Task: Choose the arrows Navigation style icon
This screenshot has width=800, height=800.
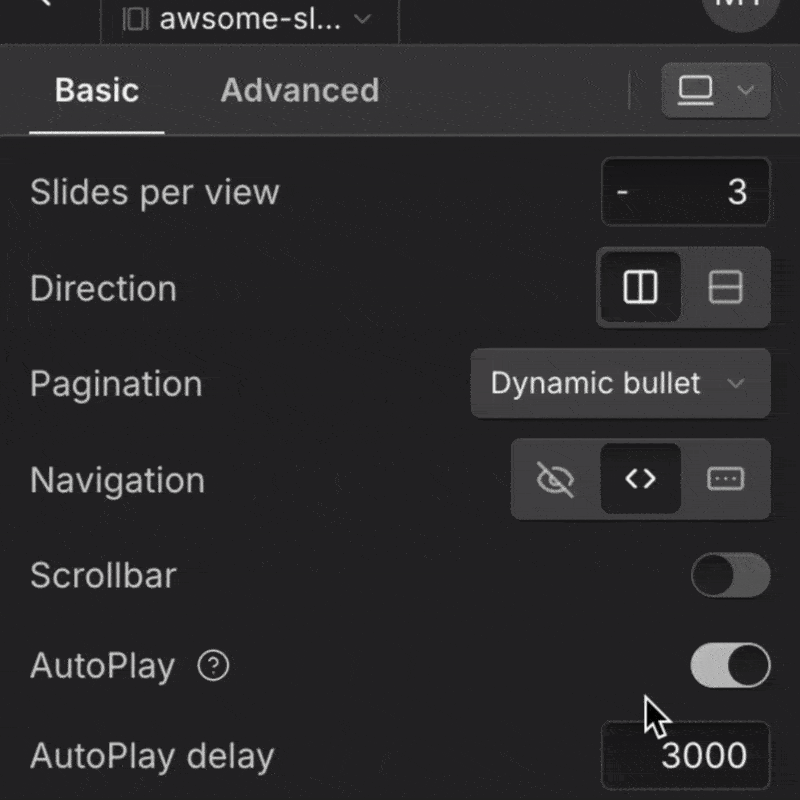Action: click(641, 479)
